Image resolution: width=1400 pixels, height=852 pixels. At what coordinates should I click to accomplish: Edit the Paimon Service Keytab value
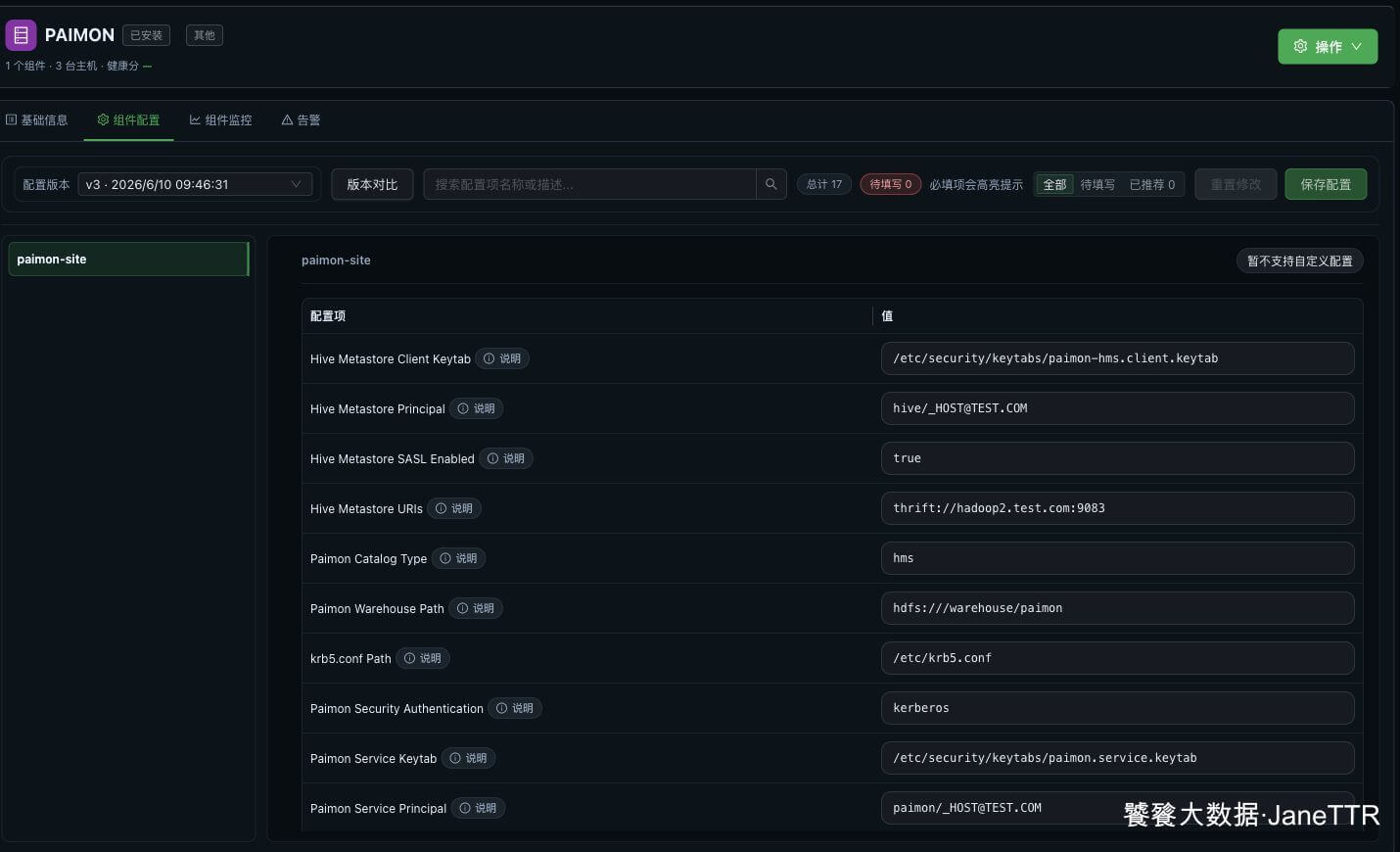[x=1117, y=758]
